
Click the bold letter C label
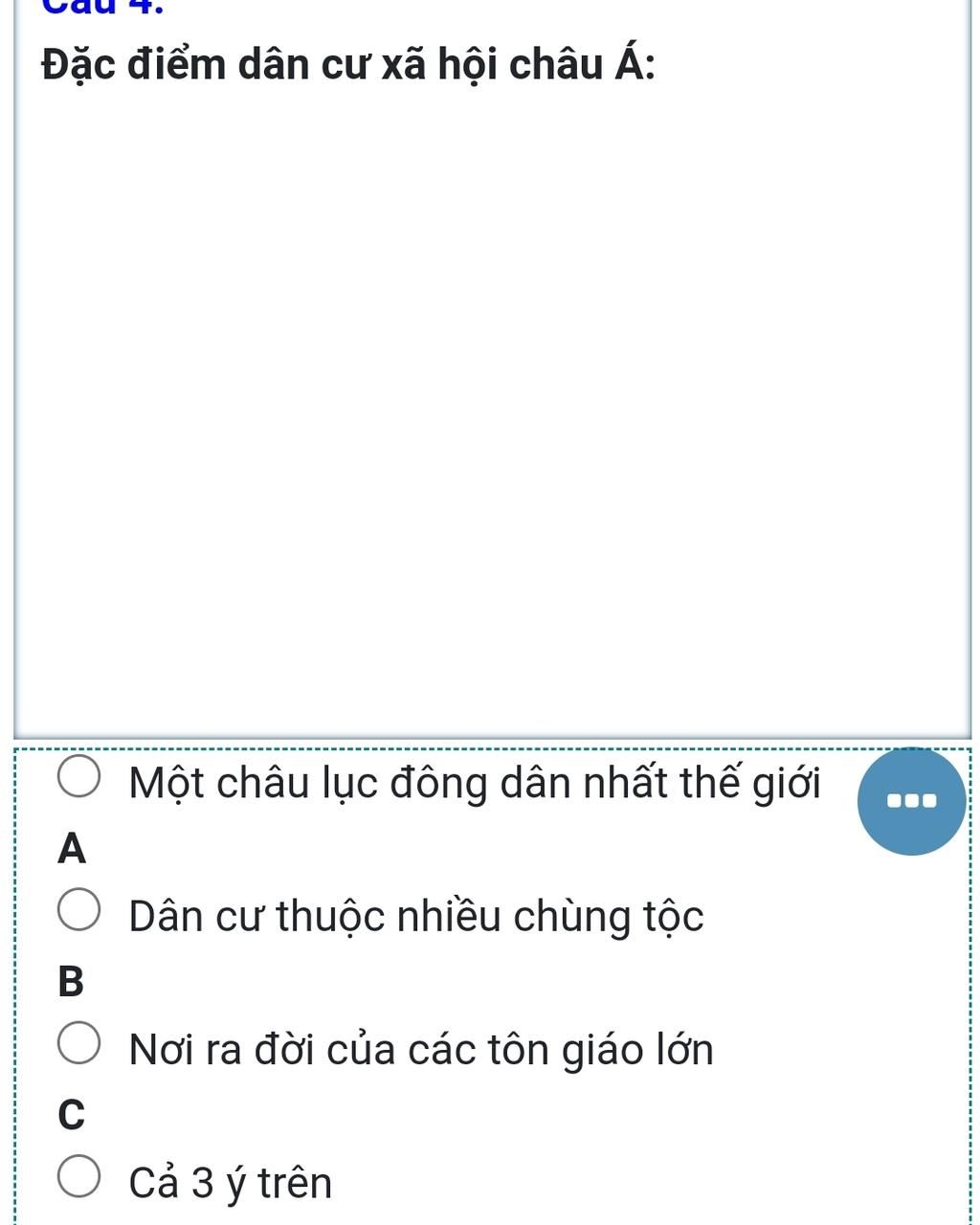click(71, 1114)
